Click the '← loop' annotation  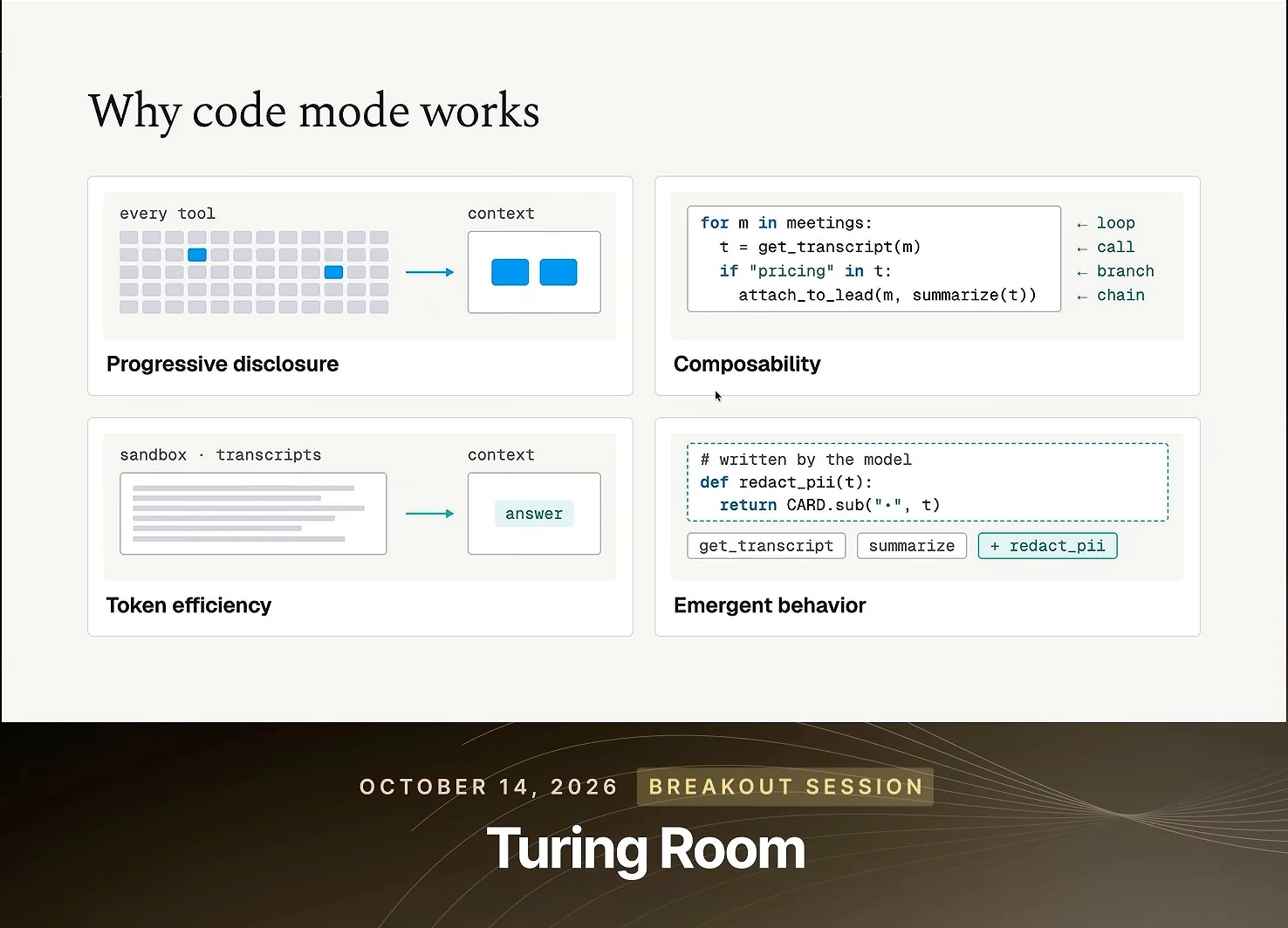pos(1106,223)
